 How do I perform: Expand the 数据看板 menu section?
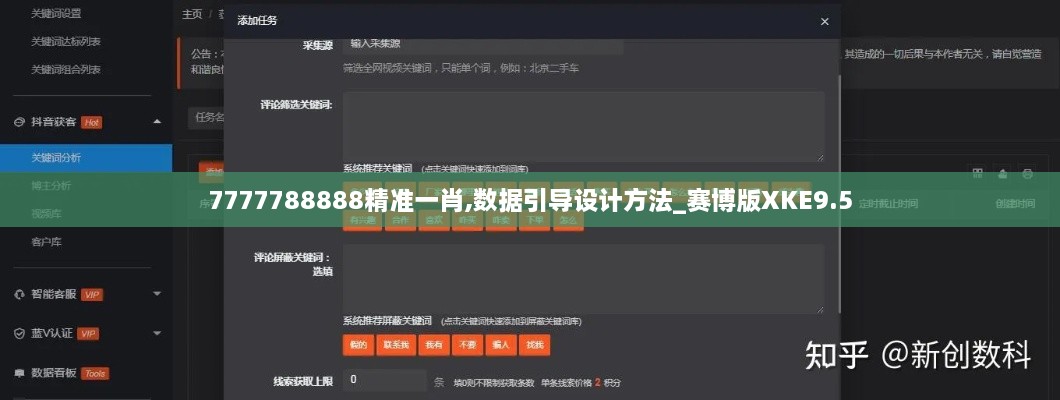[x=157, y=373]
